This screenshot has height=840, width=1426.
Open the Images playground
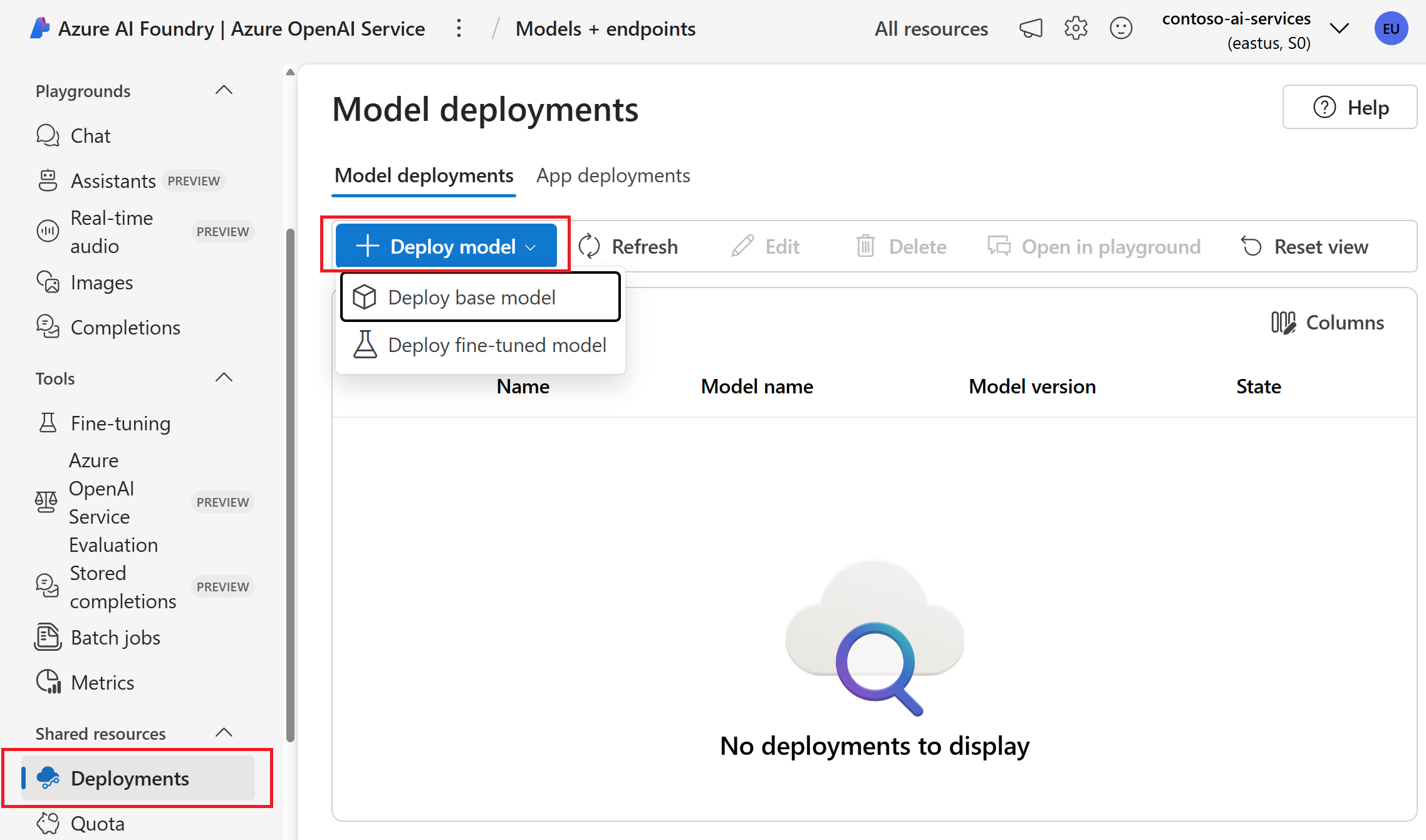(101, 283)
